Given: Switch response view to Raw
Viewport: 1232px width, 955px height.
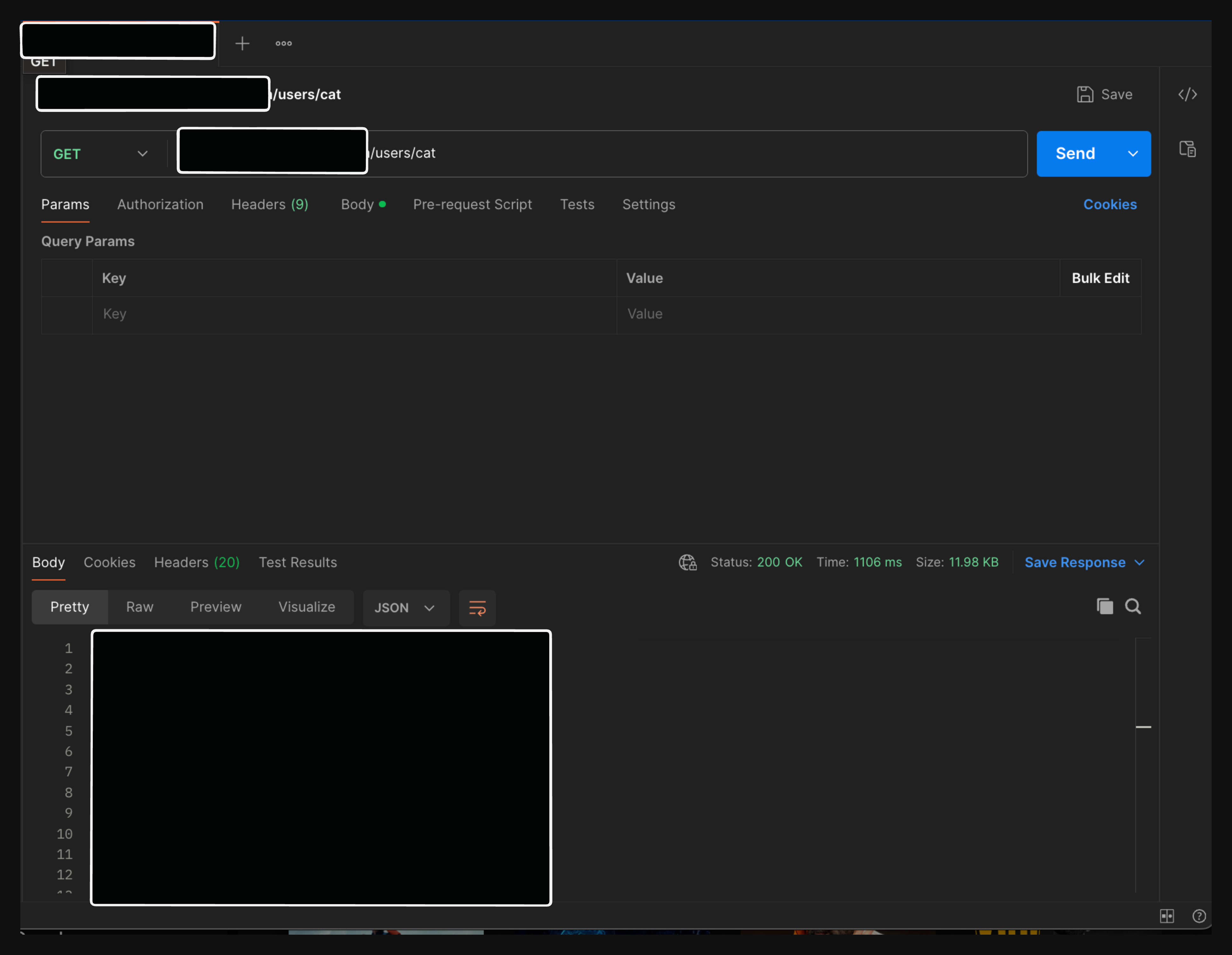Looking at the screenshot, I should [139, 607].
